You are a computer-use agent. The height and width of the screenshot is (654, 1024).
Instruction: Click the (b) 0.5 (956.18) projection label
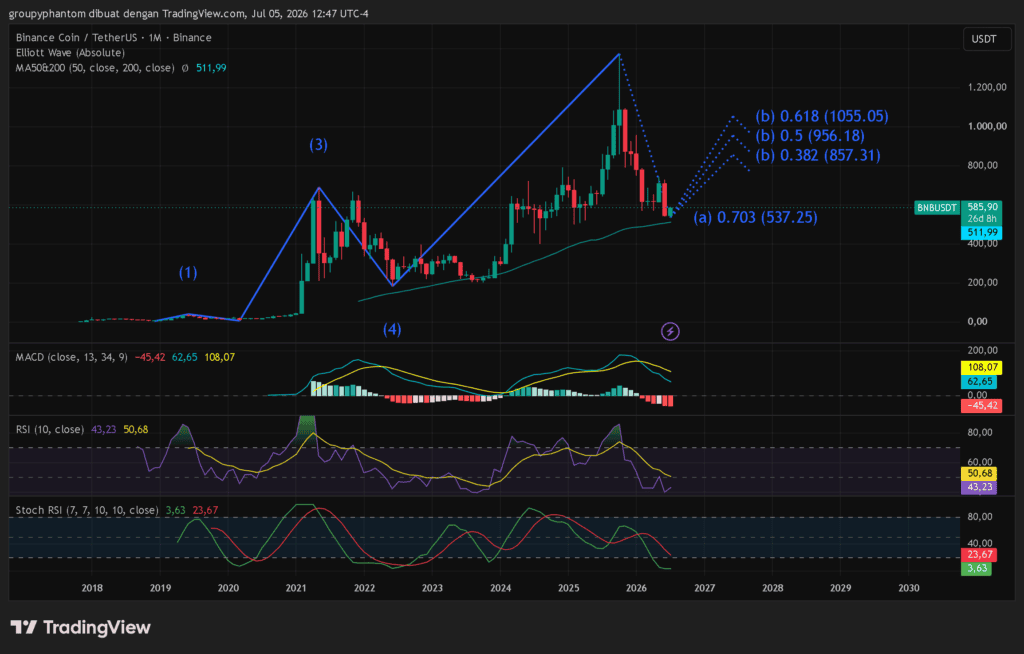point(810,136)
